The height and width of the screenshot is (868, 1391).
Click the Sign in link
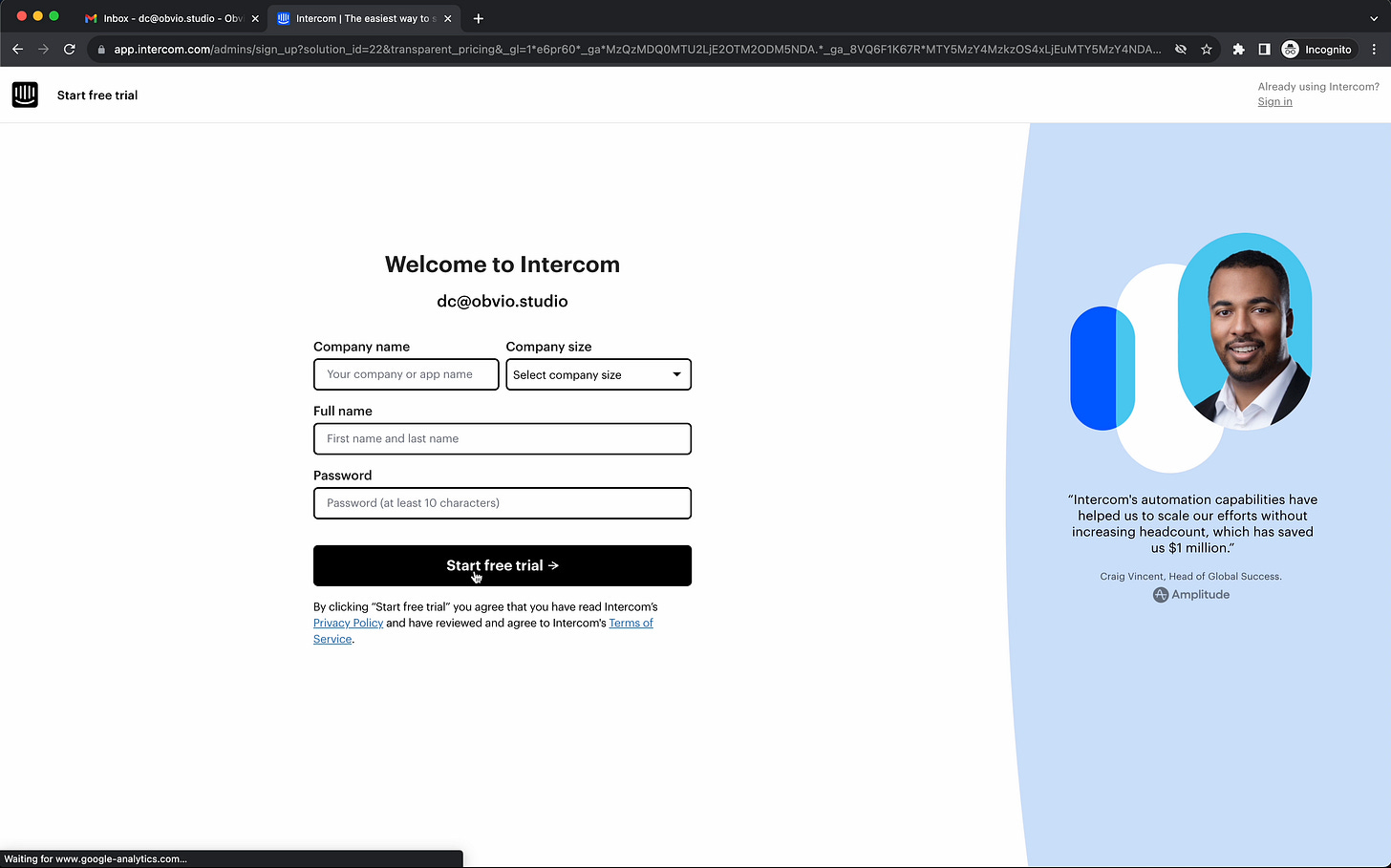click(1274, 102)
